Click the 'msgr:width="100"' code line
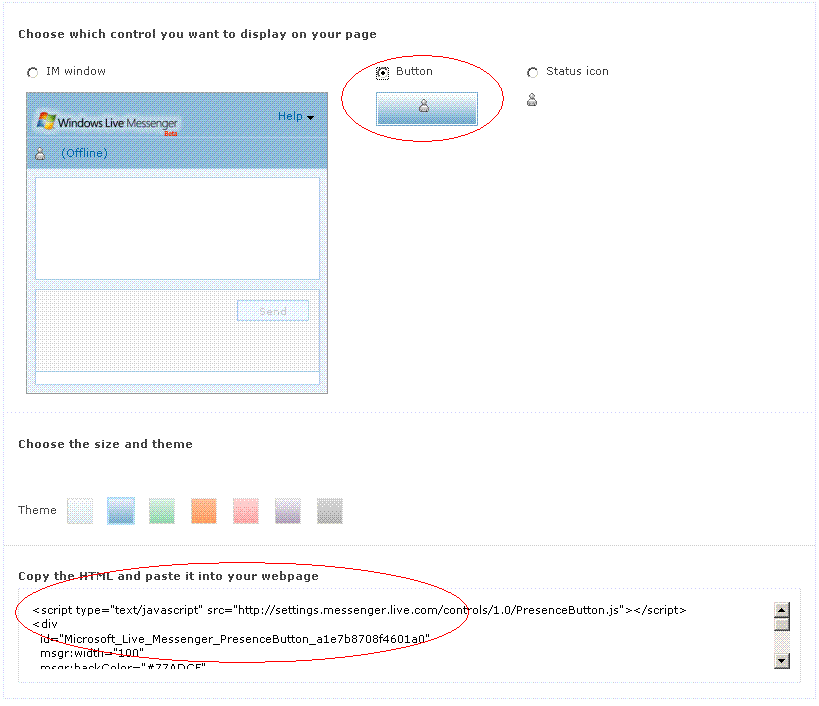 [92, 653]
